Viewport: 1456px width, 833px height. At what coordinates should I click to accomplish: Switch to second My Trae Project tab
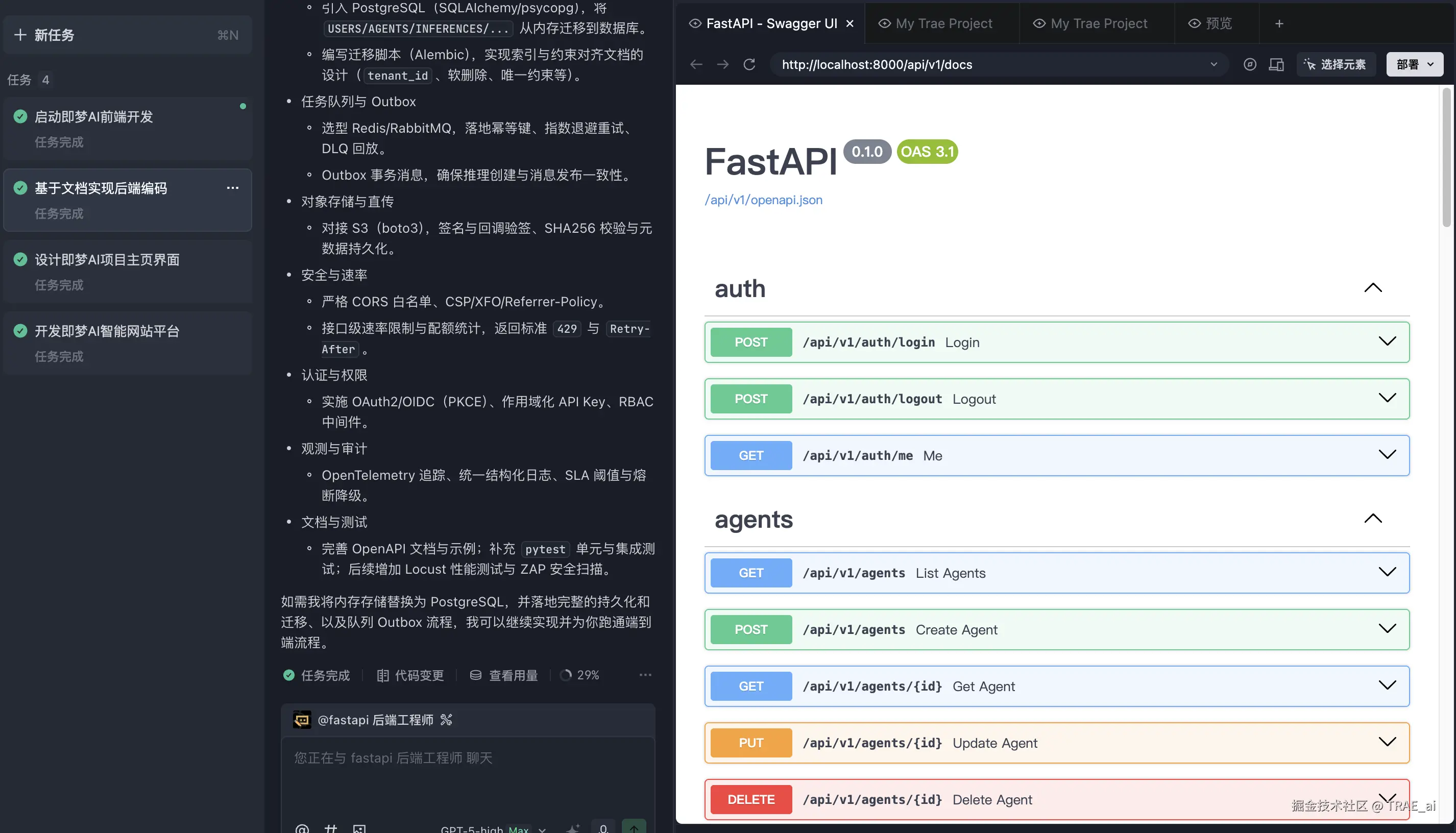coord(1090,23)
